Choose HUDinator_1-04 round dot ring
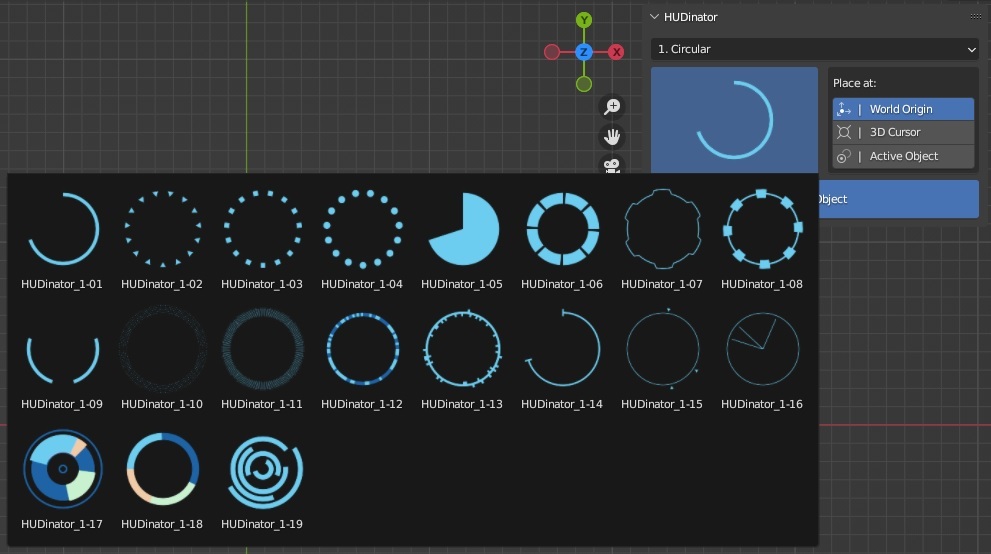991x554 pixels. [x=362, y=229]
